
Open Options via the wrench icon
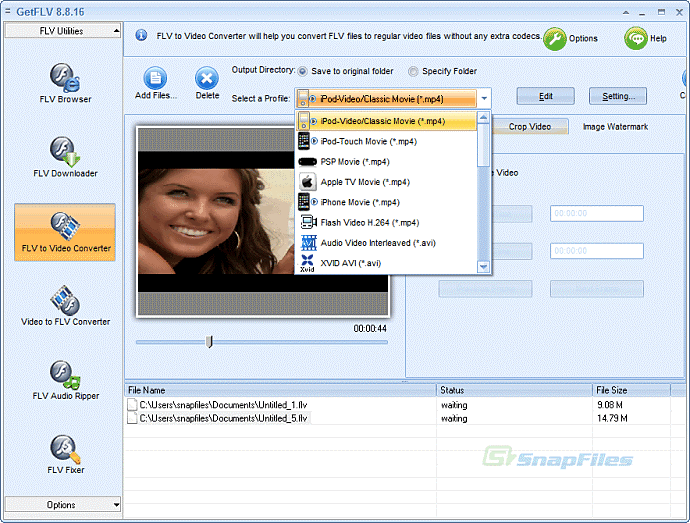click(x=555, y=39)
